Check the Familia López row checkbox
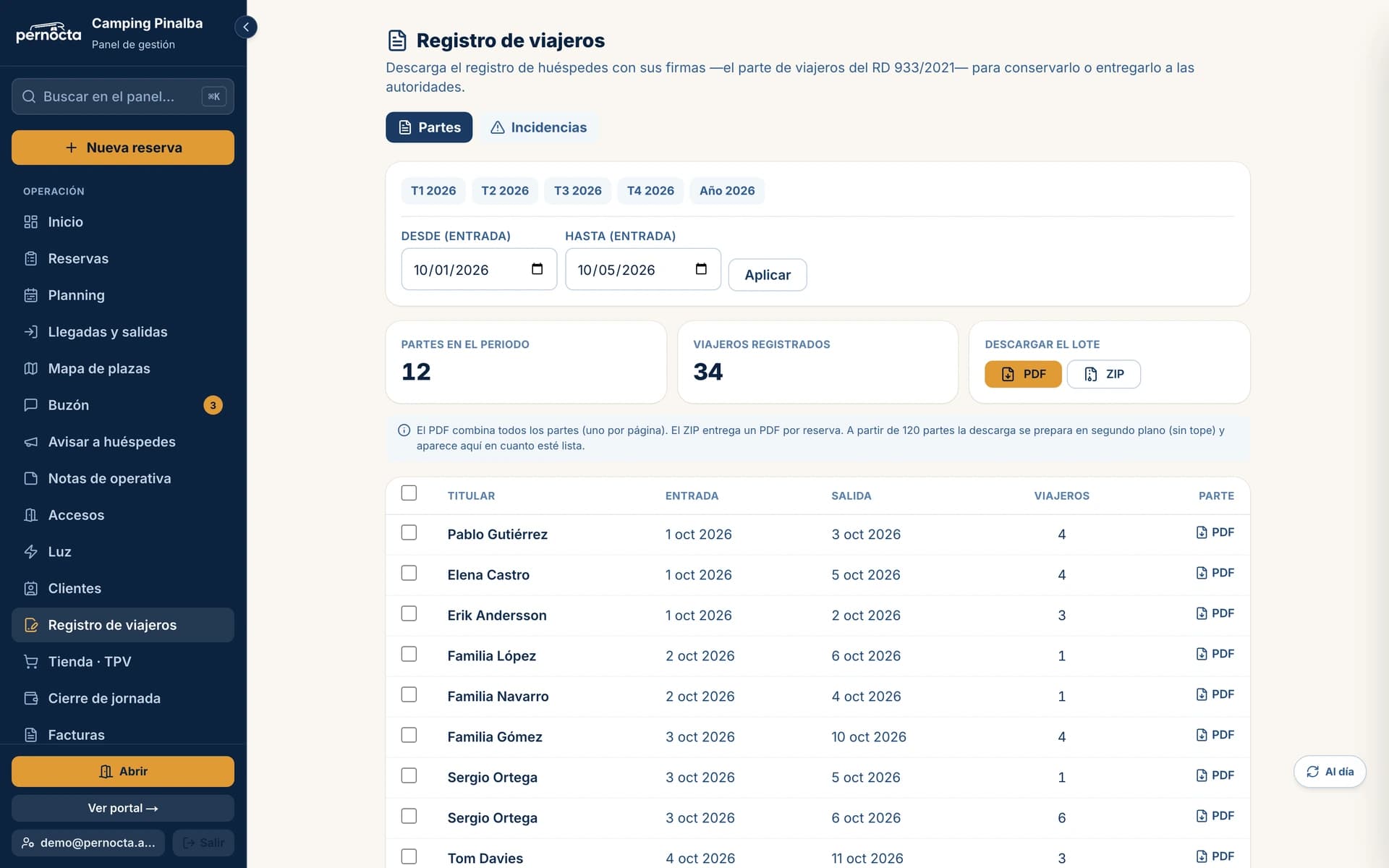This screenshot has height=868, width=1389. (409, 654)
